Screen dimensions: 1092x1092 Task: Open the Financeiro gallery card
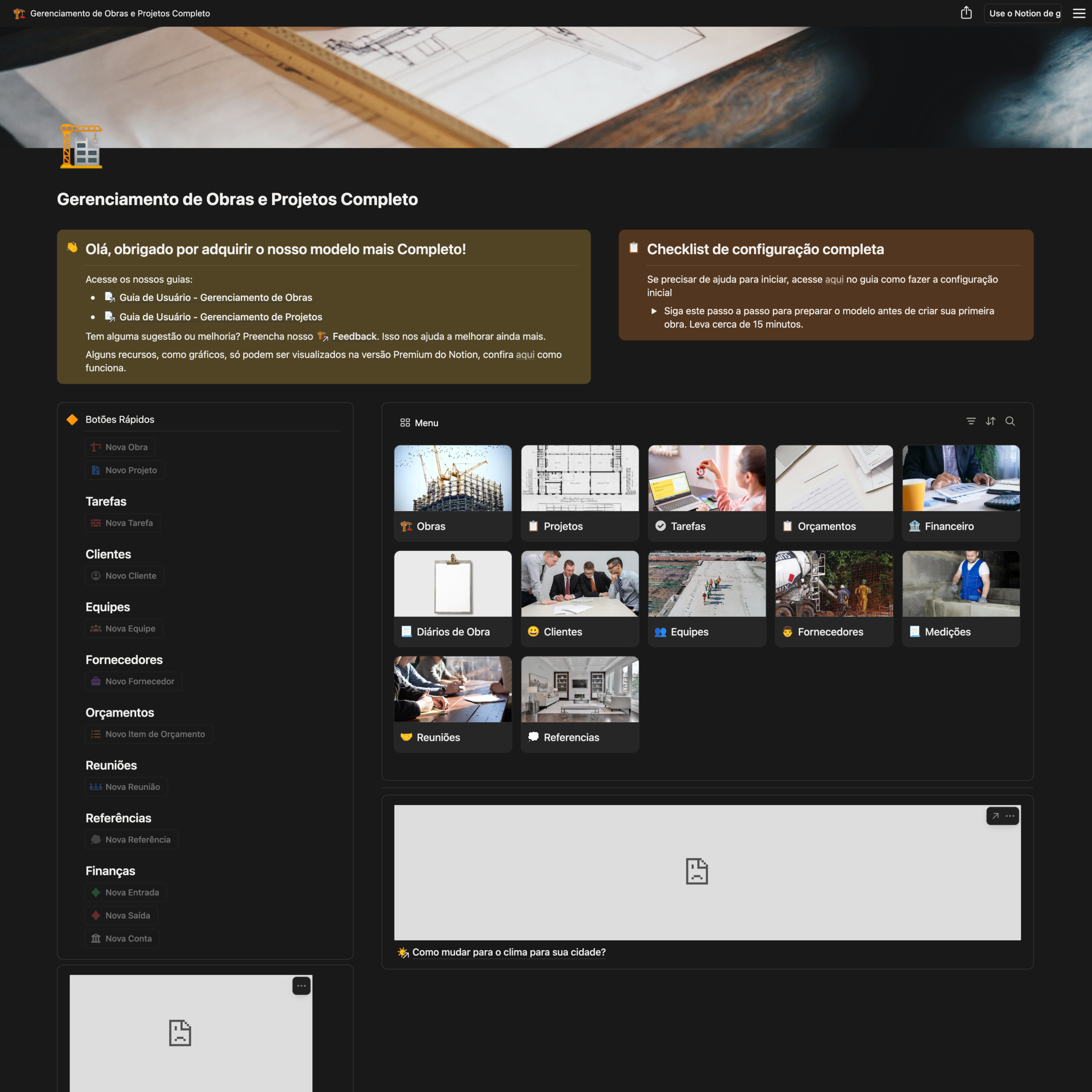(x=960, y=493)
